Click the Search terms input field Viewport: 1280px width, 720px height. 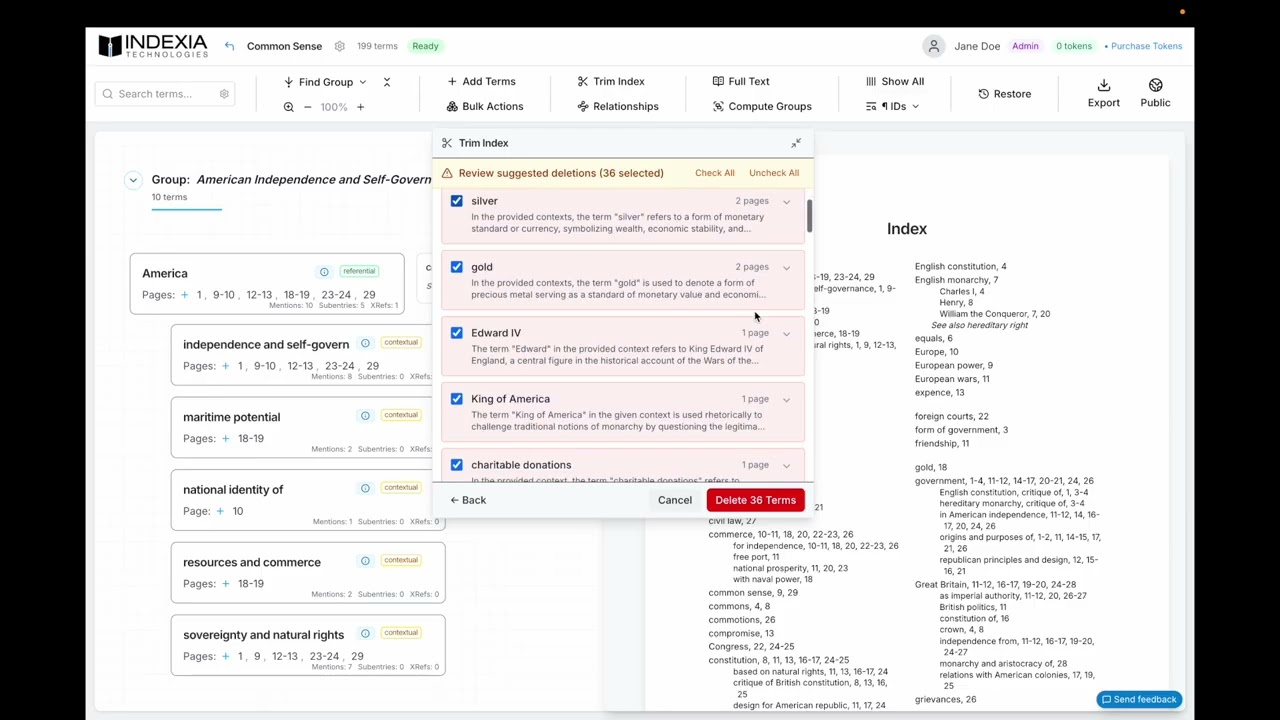point(165,94)
